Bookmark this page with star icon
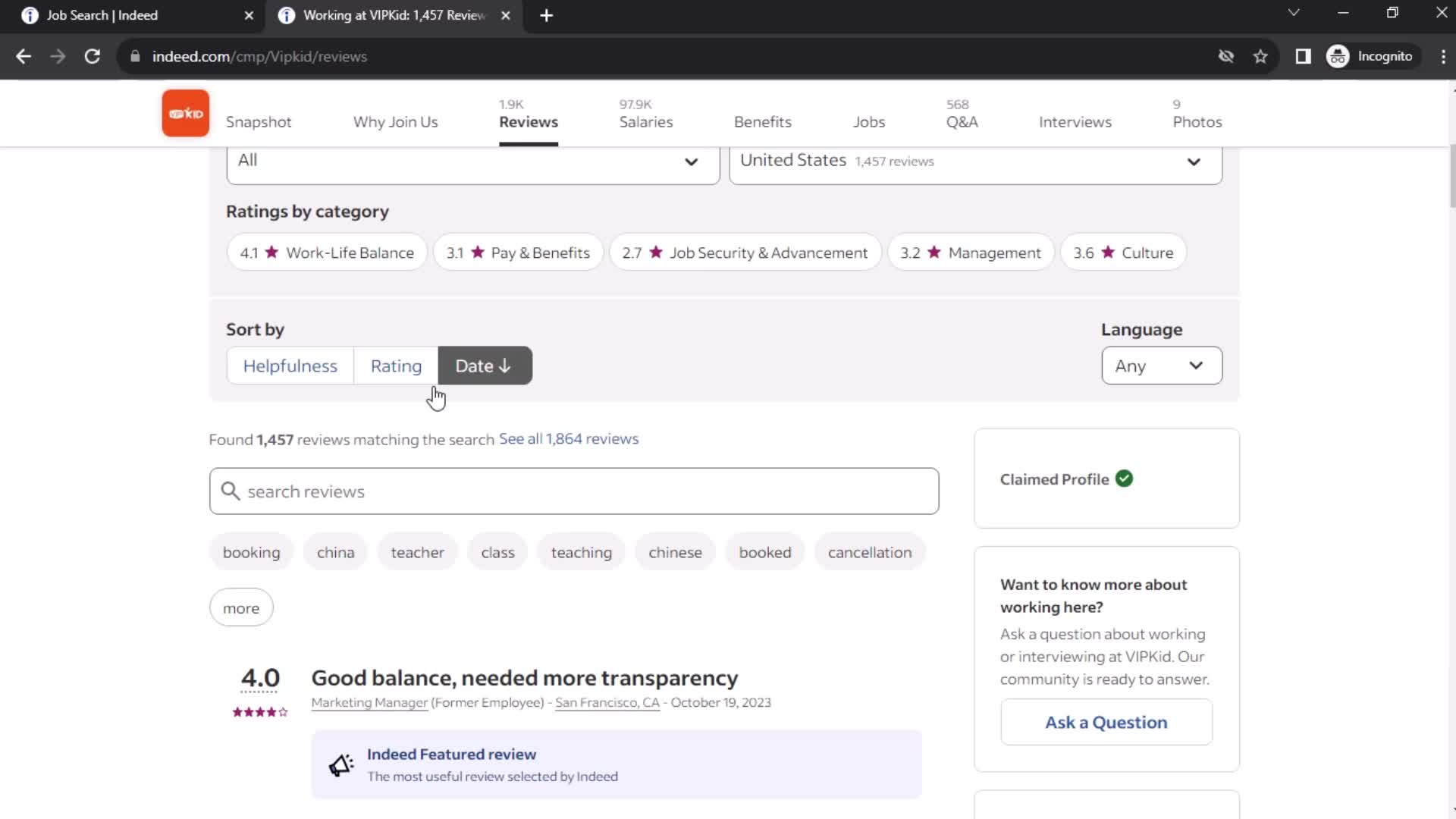This screenshot has height=819, width=1456. point(1260,56)
